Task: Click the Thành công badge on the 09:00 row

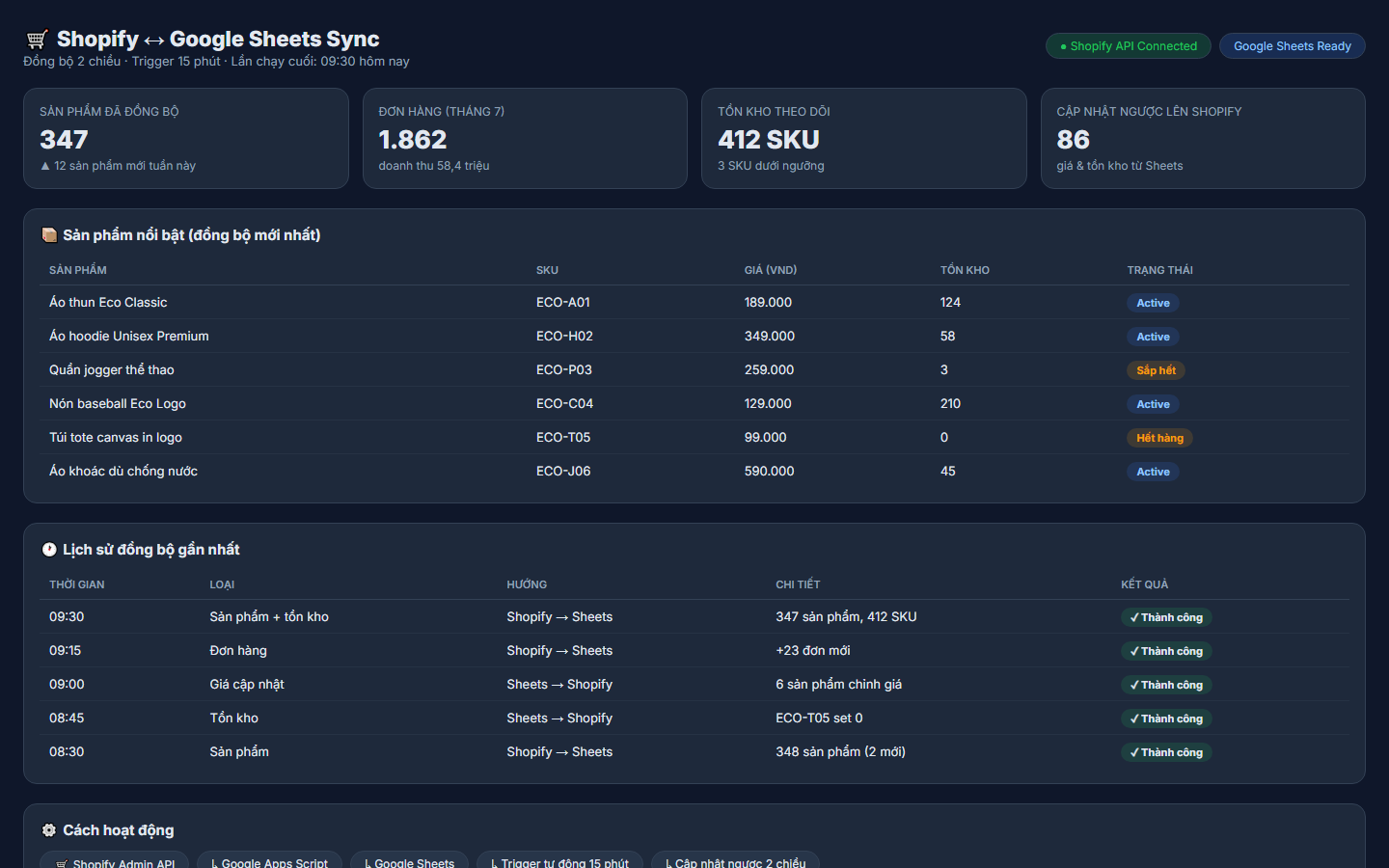Action: 1166,685
